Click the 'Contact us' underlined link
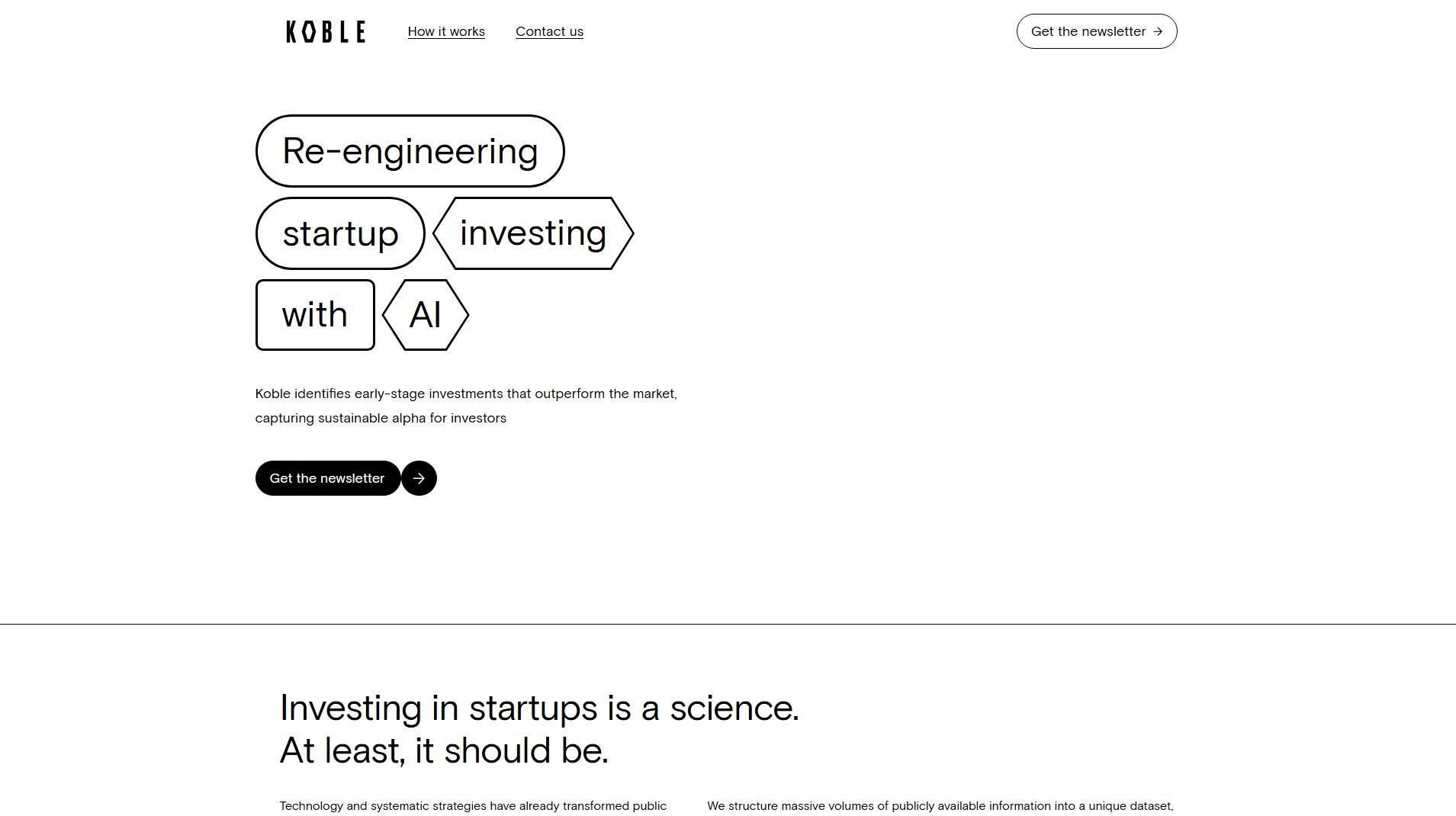 [x=549, y=31]
